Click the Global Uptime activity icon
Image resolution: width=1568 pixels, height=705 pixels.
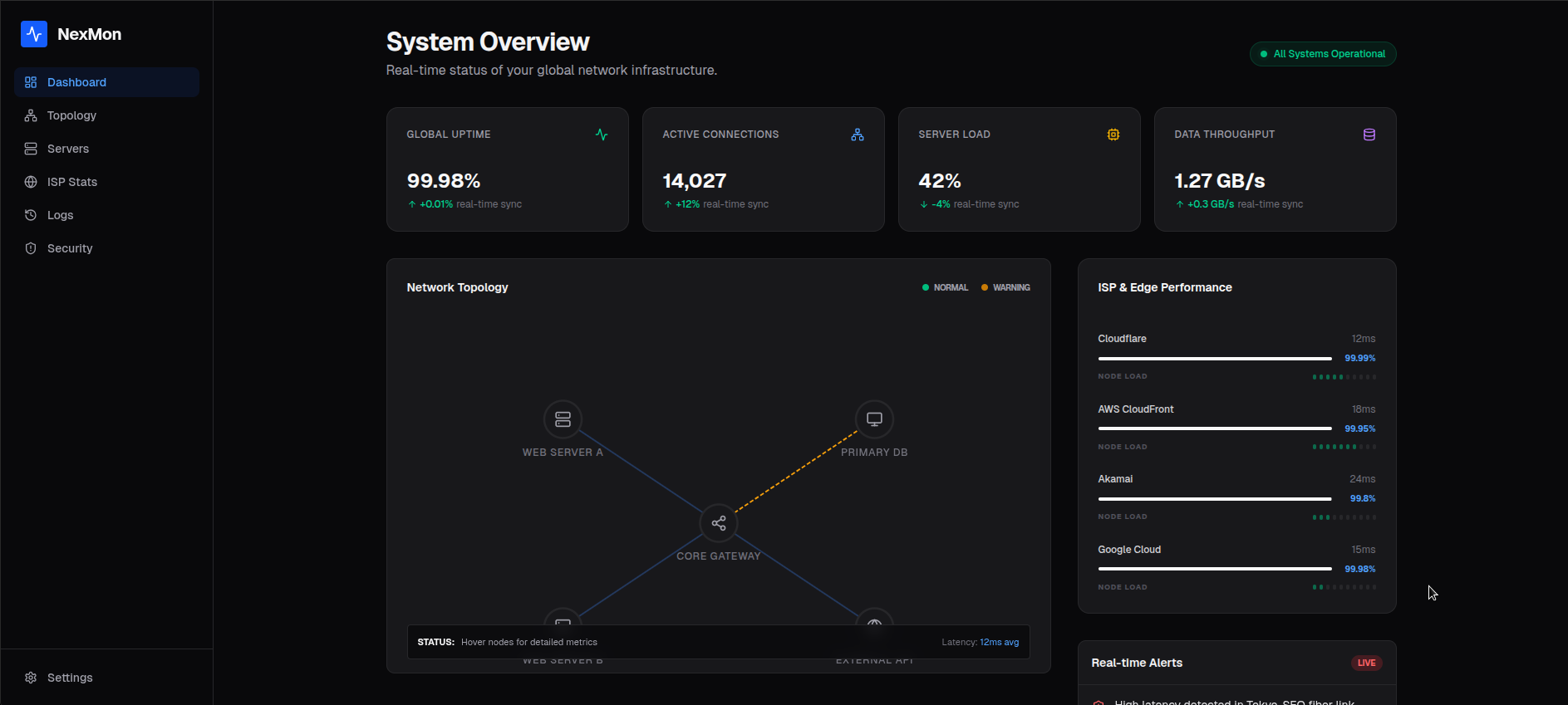pyautogui.click(x=602, y=135)
